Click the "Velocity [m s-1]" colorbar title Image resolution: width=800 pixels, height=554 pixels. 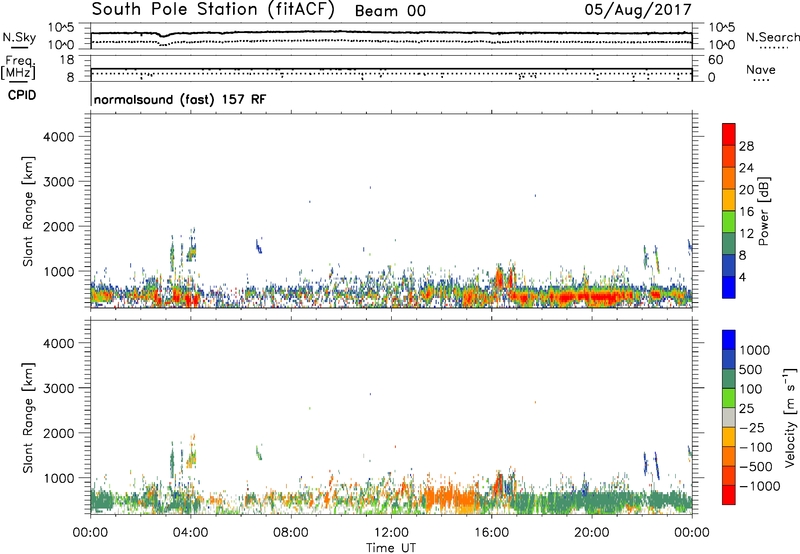point(790,417)
